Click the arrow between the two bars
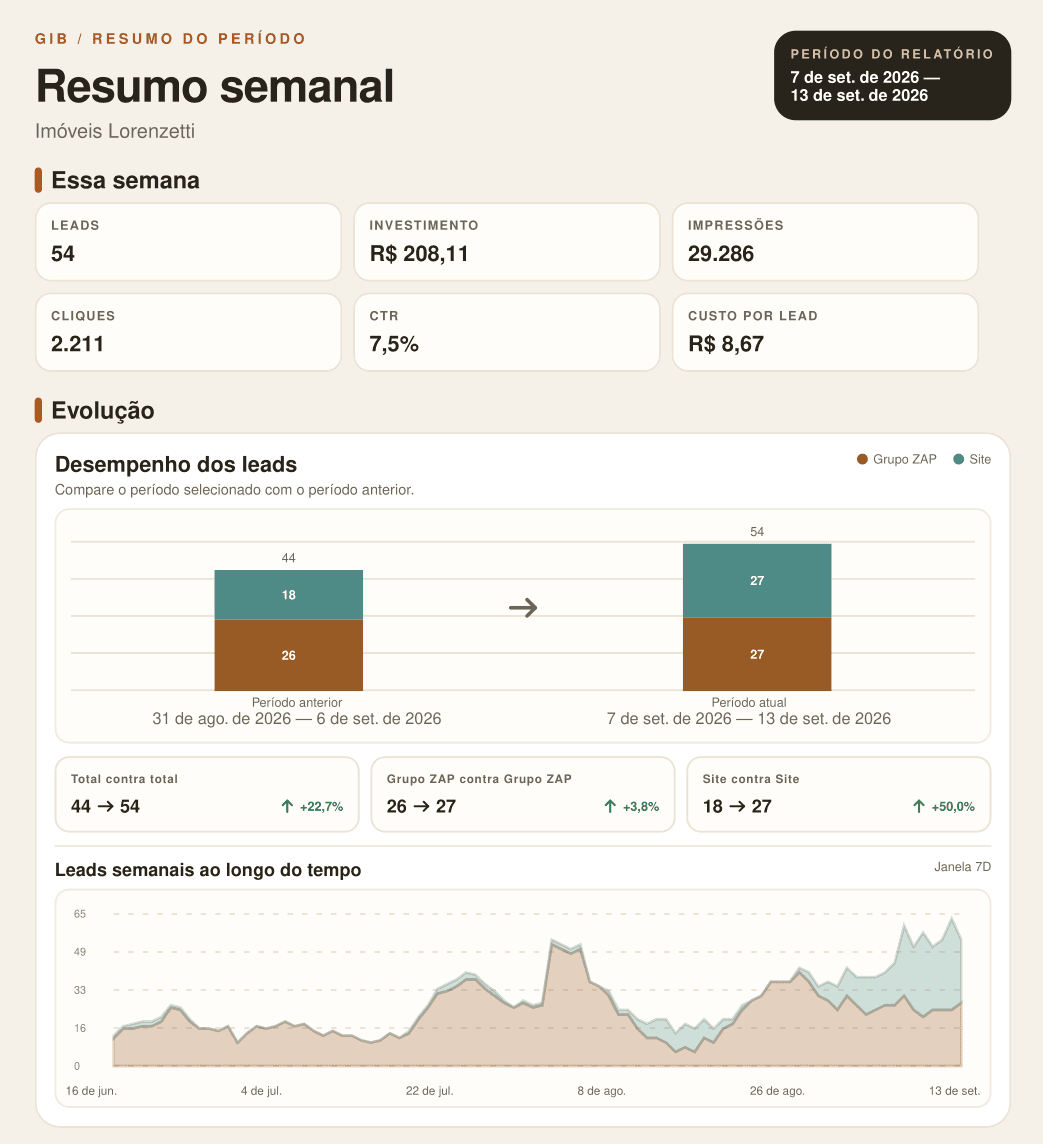 pyautogui.click(x=523, y=608)
